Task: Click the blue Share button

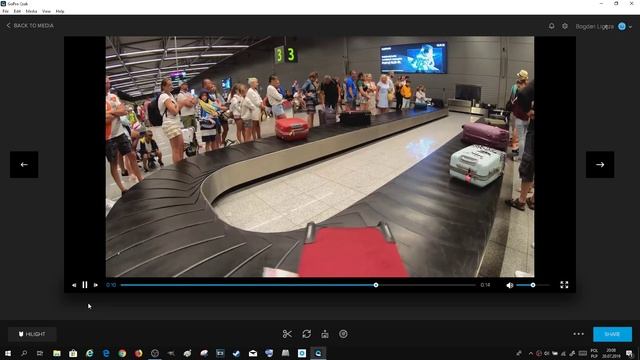Action: [612, 334]
